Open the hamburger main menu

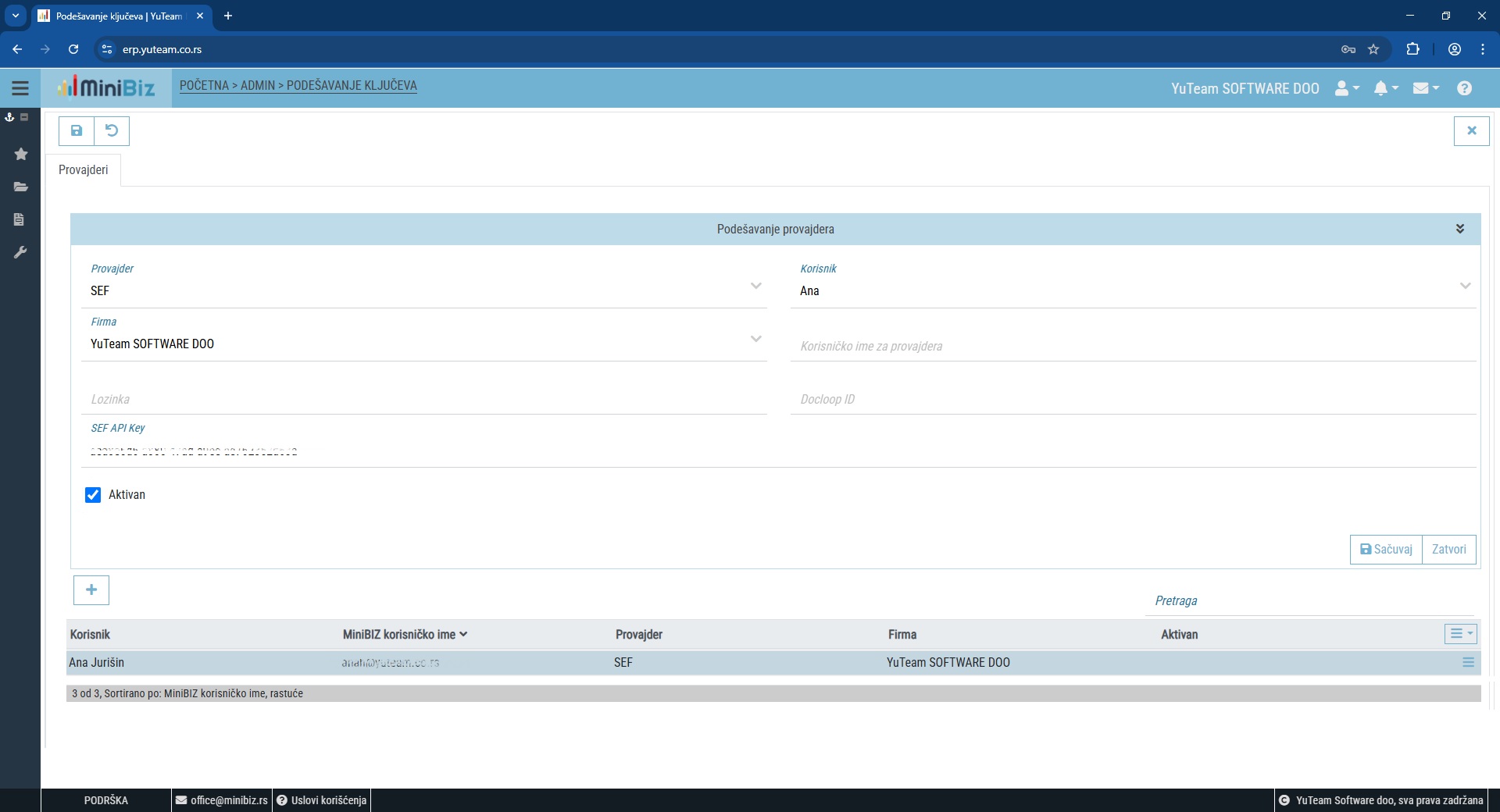click(x=20, y=88)
